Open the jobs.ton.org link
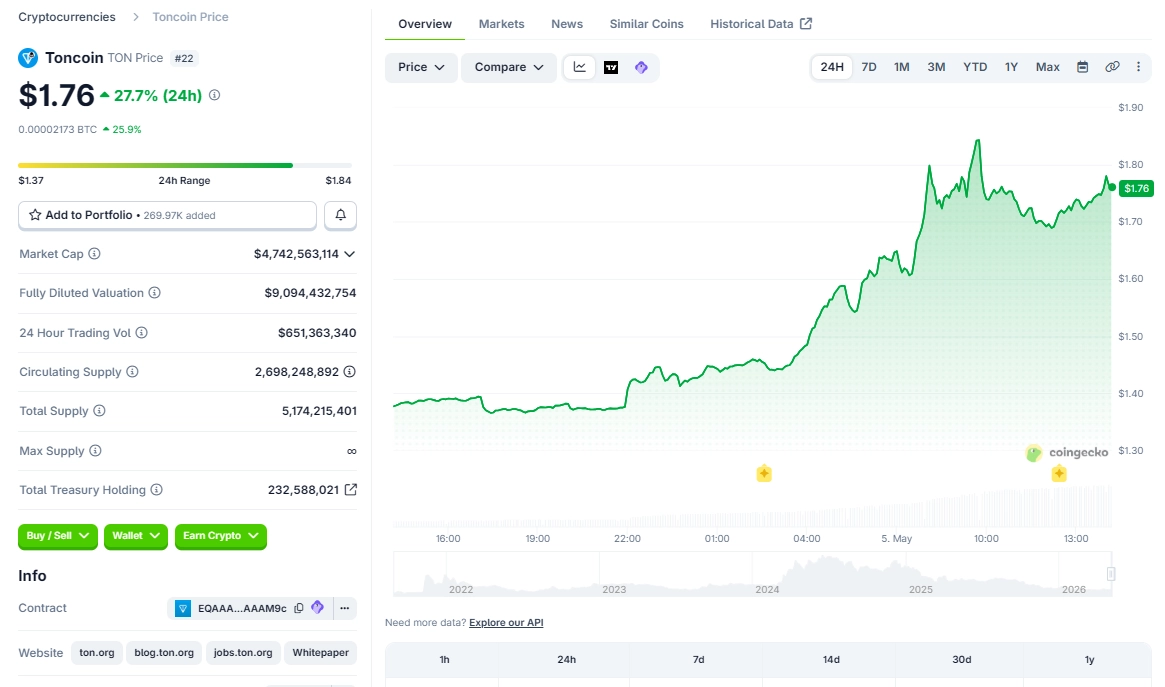This screenshot has width=1165, height=687. coord(243,653)
